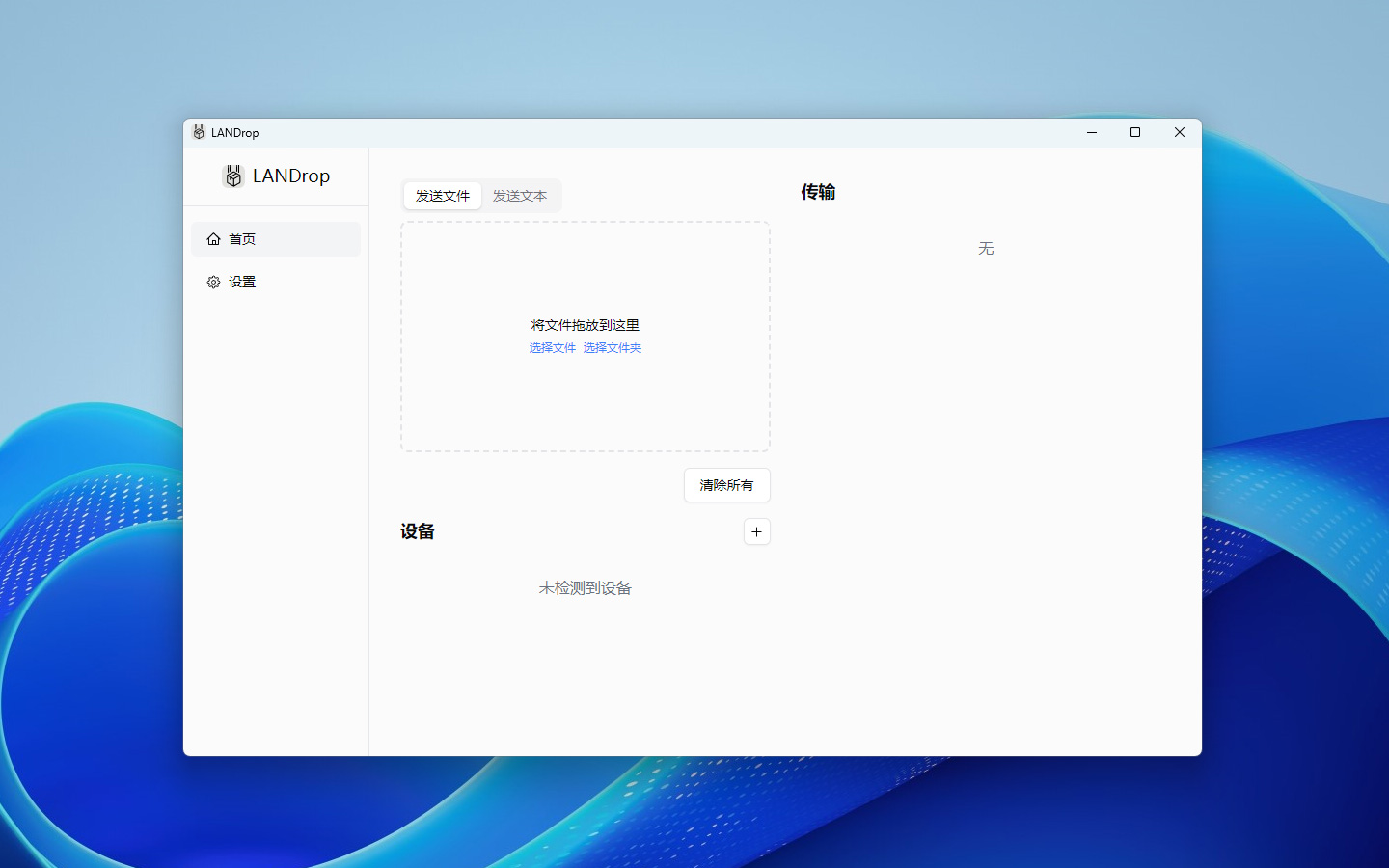1389x868 pixels.
Task: Click the 选择文件夹 link
Action: click(612, 348)
